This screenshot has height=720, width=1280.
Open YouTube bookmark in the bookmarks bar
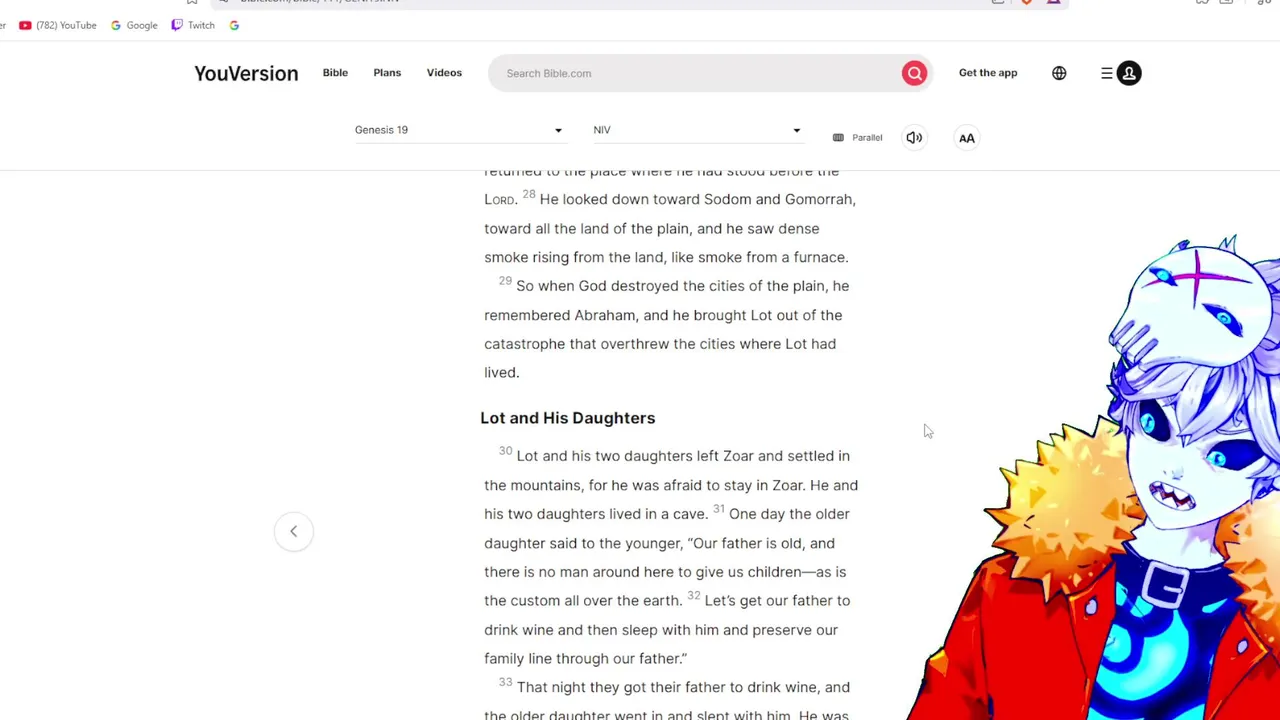[x=58, y=25]
